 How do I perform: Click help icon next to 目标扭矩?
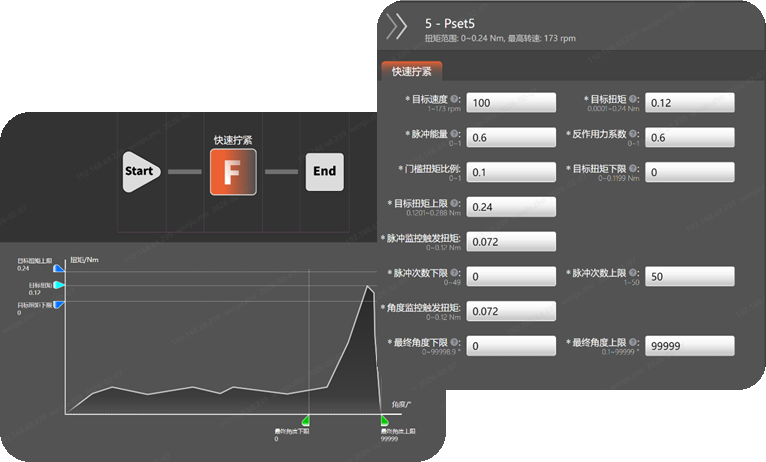tap(633, 99)
